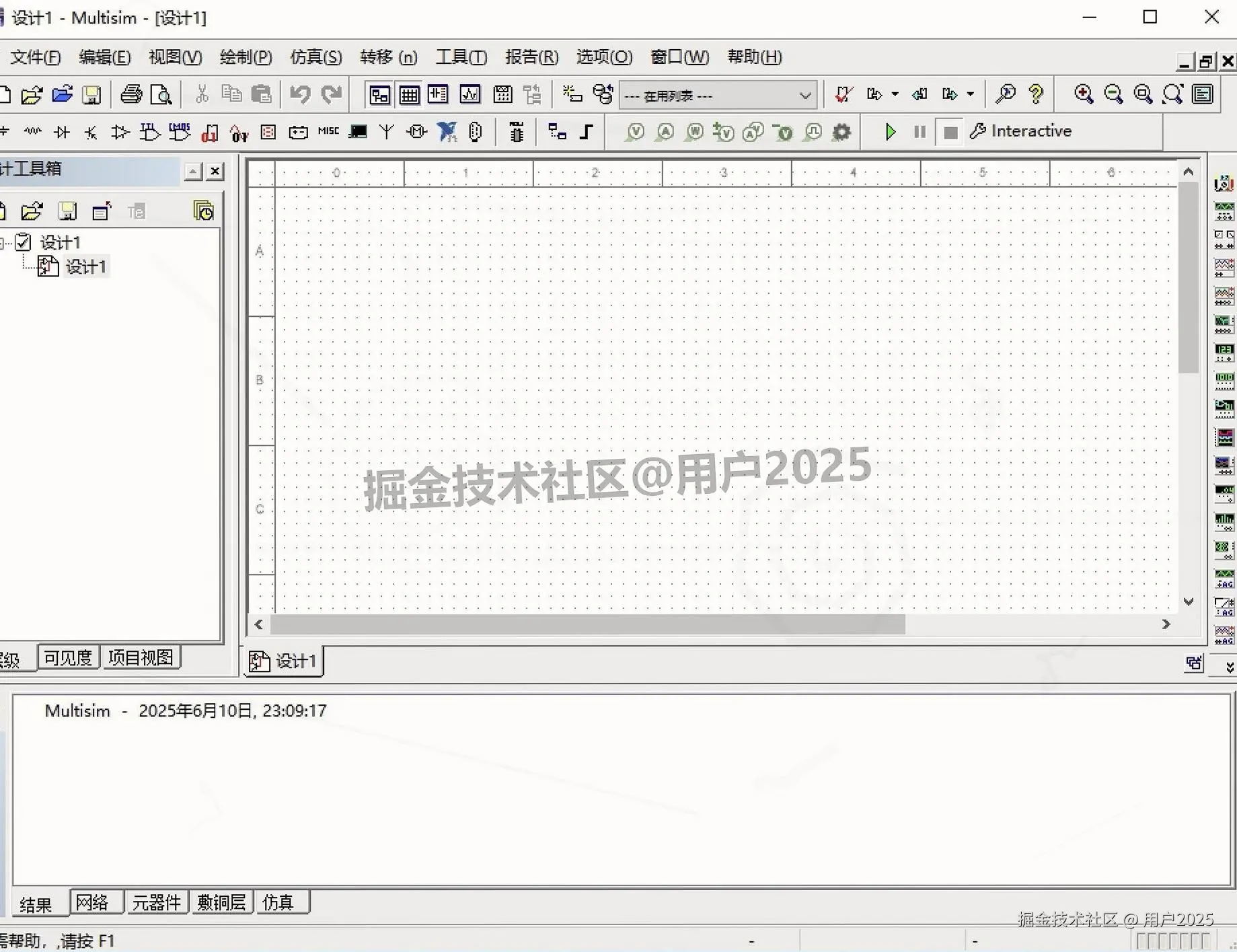The image size is (1237, 952).
Task: Click the zoom-in magnifier icon
Action: 1083,94
